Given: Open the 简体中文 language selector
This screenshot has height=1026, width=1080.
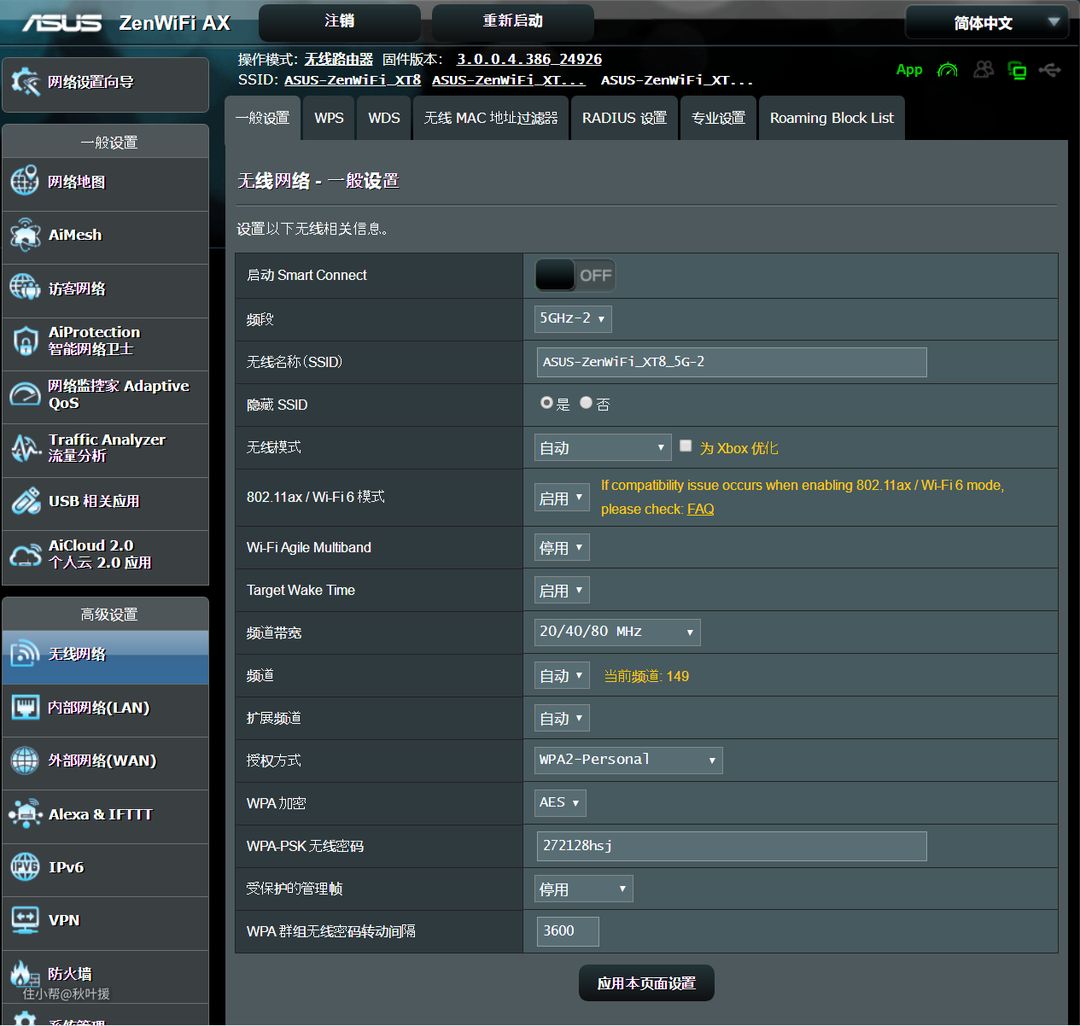Looking at the screenshot, I should click(x=986, y=23).
